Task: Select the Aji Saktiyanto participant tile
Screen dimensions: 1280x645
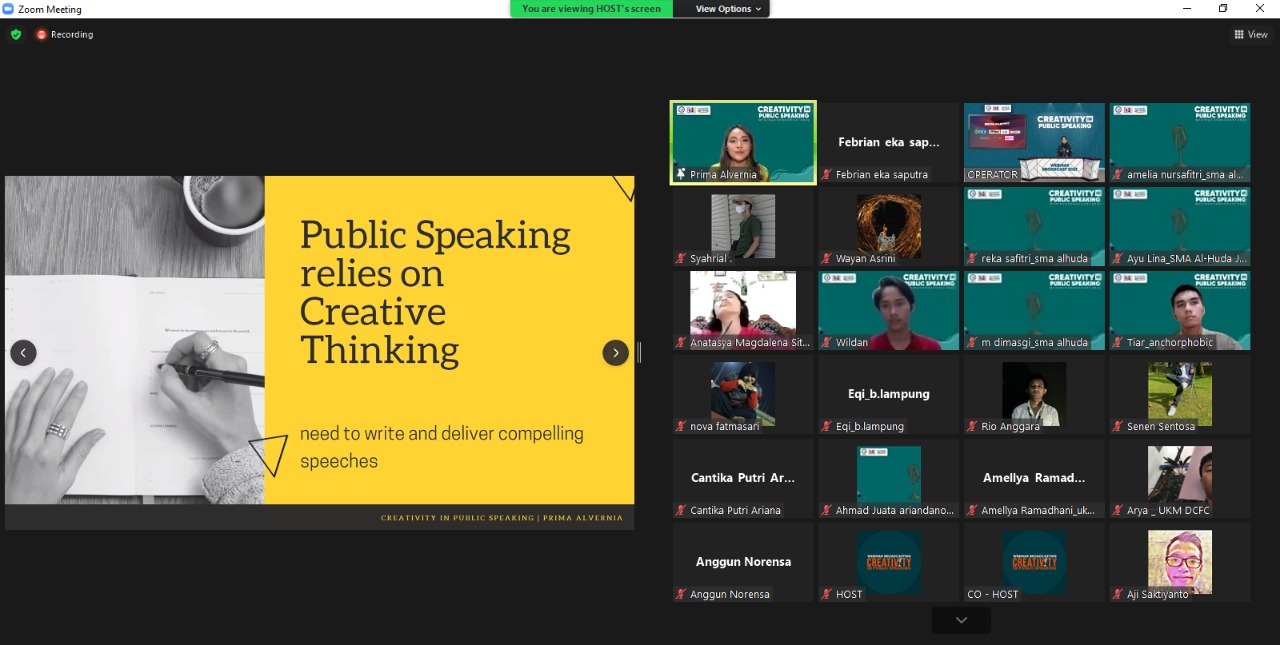Action: (x=1180, y=562)
